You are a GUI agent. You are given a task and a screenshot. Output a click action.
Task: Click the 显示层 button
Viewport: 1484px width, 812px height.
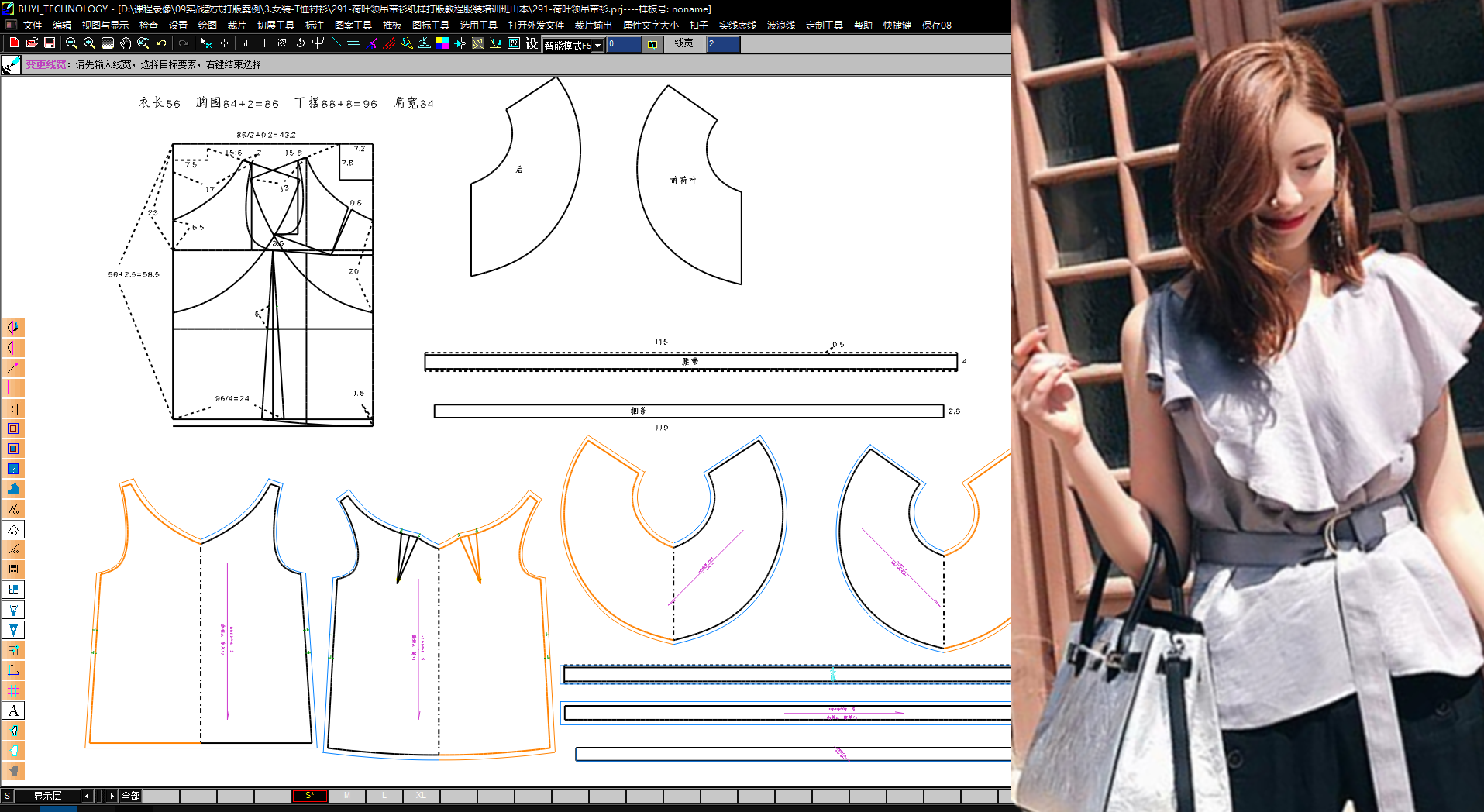(47, 796)
